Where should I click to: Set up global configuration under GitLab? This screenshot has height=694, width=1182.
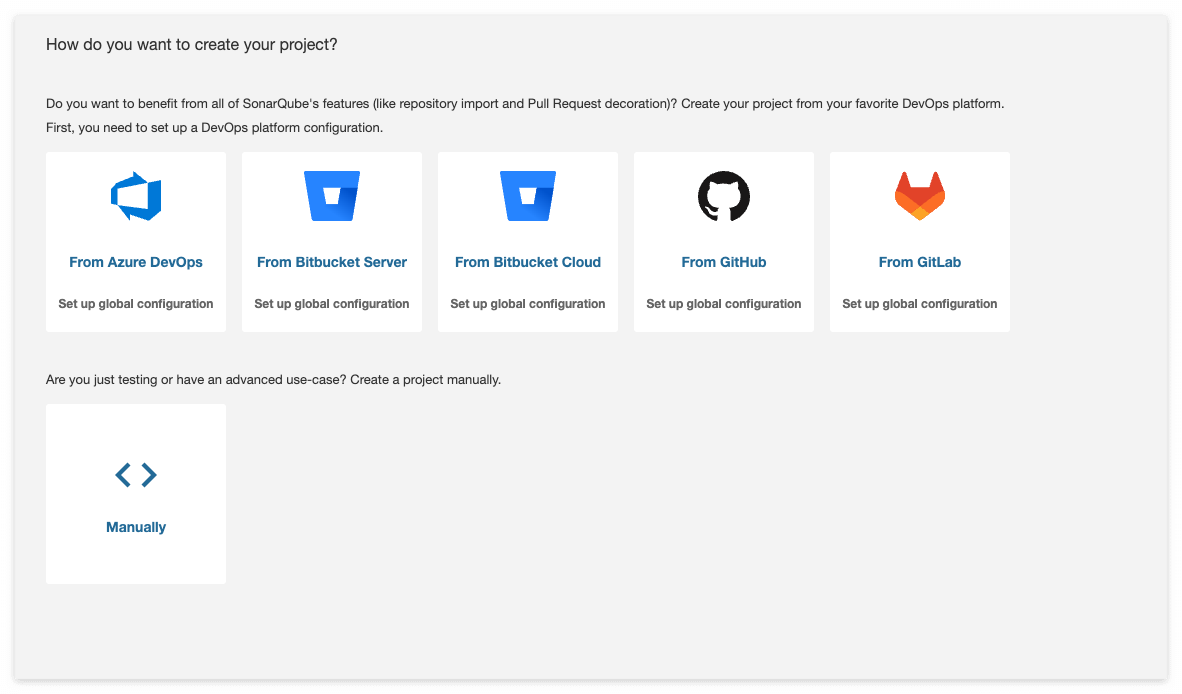pyautogui.click(x=920, y=304)
